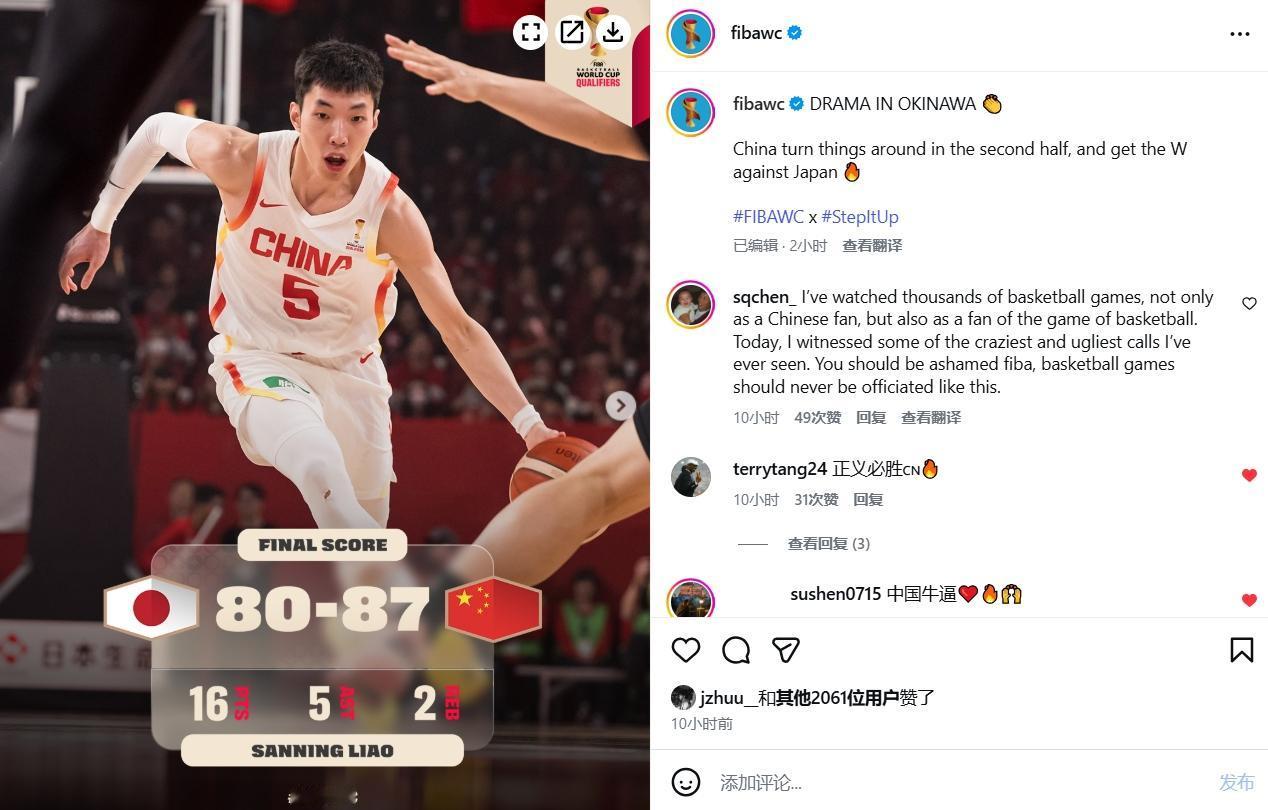Image resolution: width=1268 pixels, height=810 pixels.
Task: Open emoji picker in comment box
Action: pyautogui.click(x=686, y=782)
